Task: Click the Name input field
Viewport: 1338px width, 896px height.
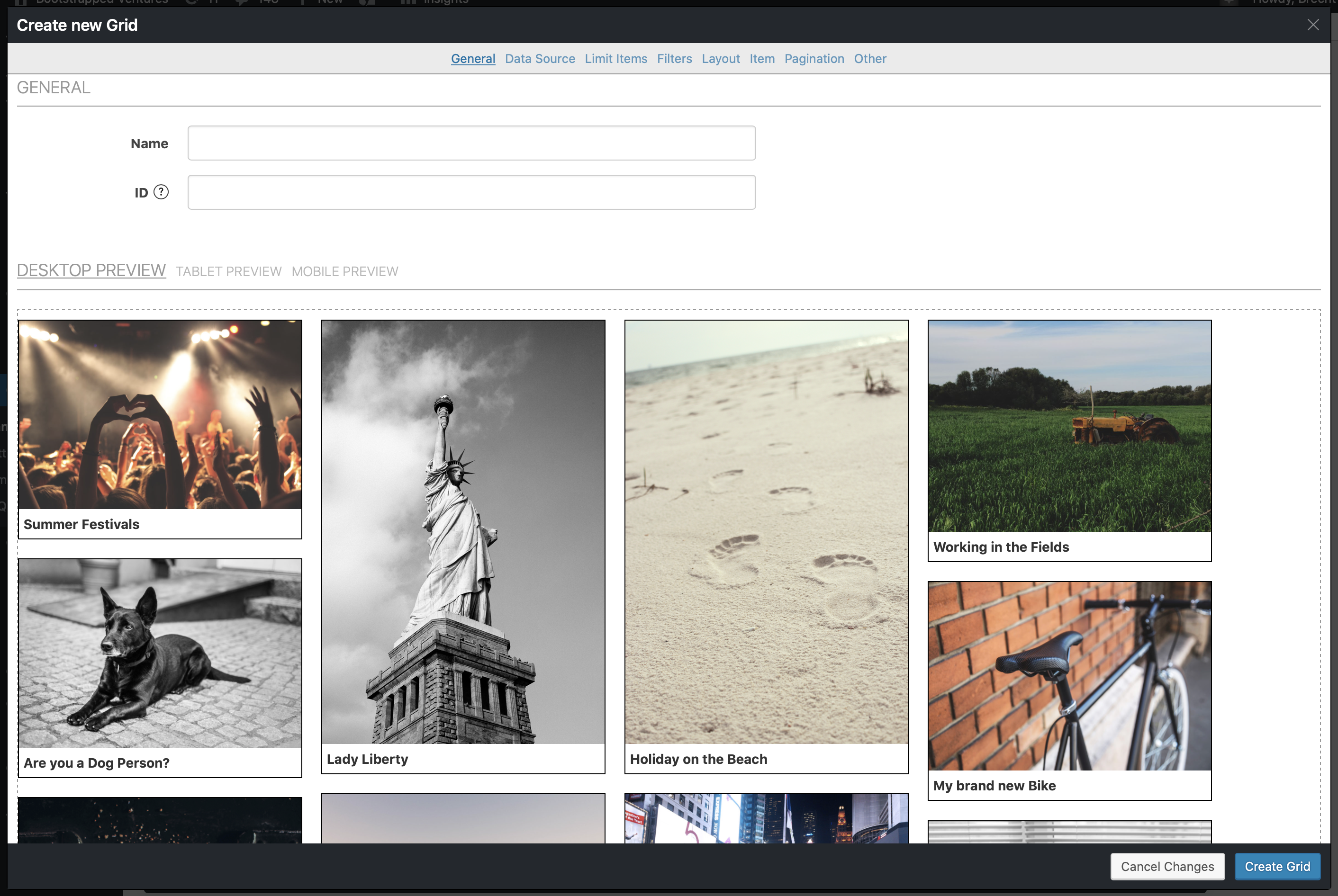Action: (x=471, y=143)
